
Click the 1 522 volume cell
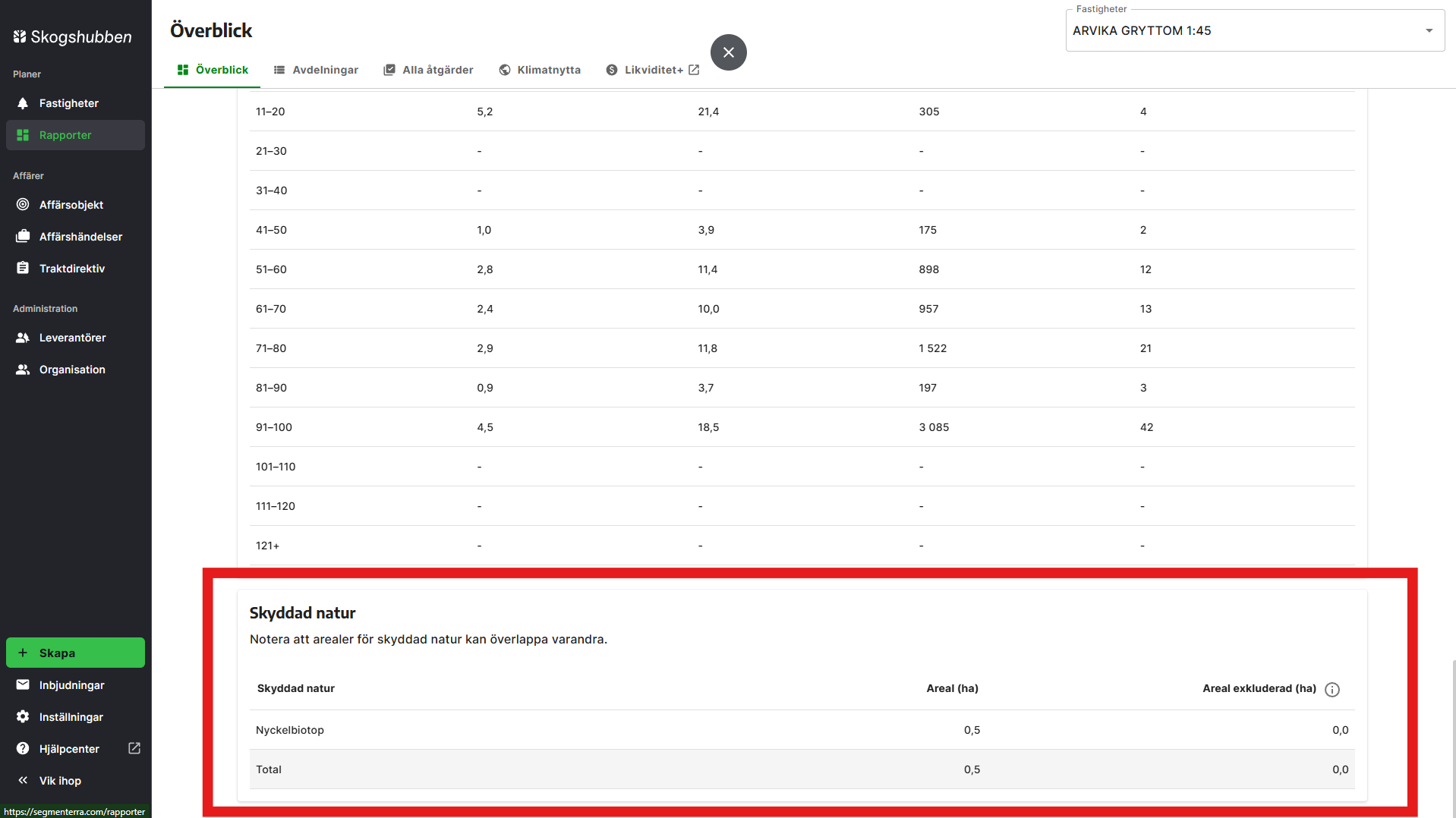tap(933, 348)
